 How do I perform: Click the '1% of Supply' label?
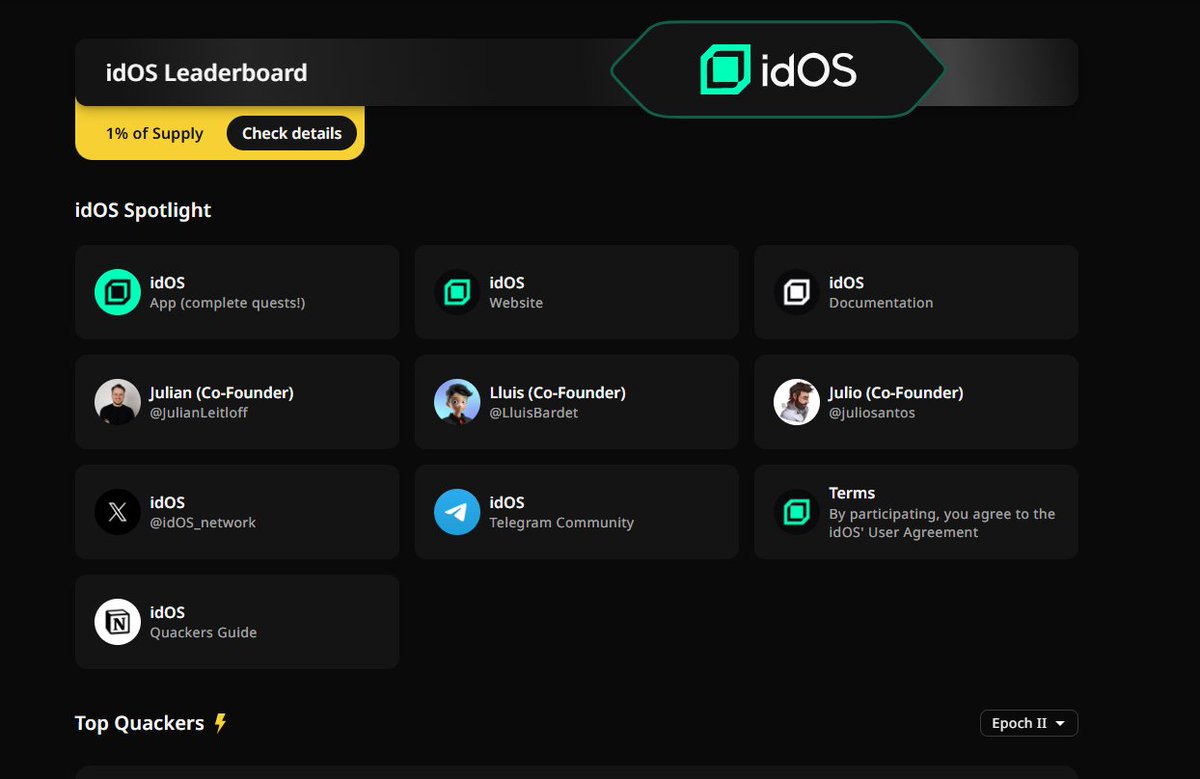(155, 134)
